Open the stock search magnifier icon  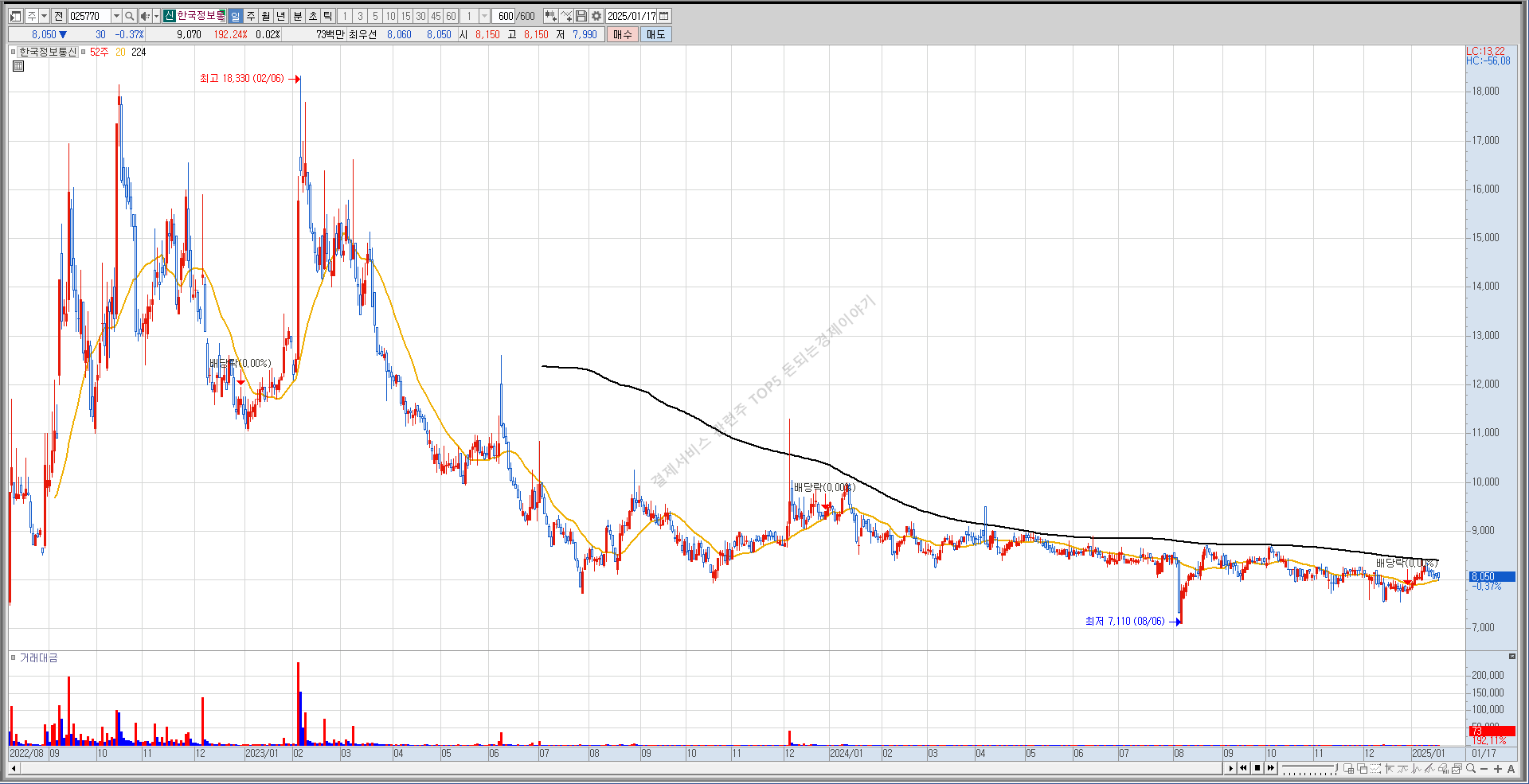coord(130,16)
